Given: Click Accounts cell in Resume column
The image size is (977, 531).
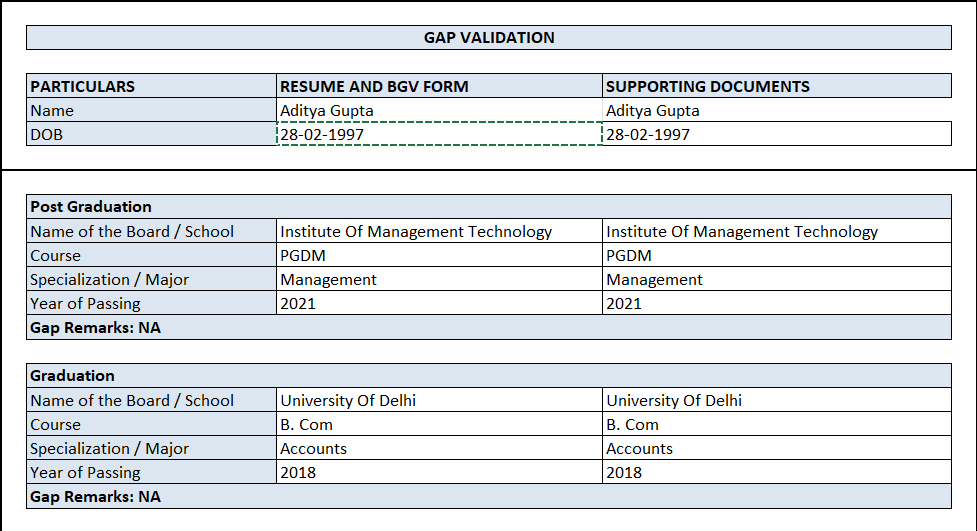Looking at the screenshot, I should pos(439,449).
